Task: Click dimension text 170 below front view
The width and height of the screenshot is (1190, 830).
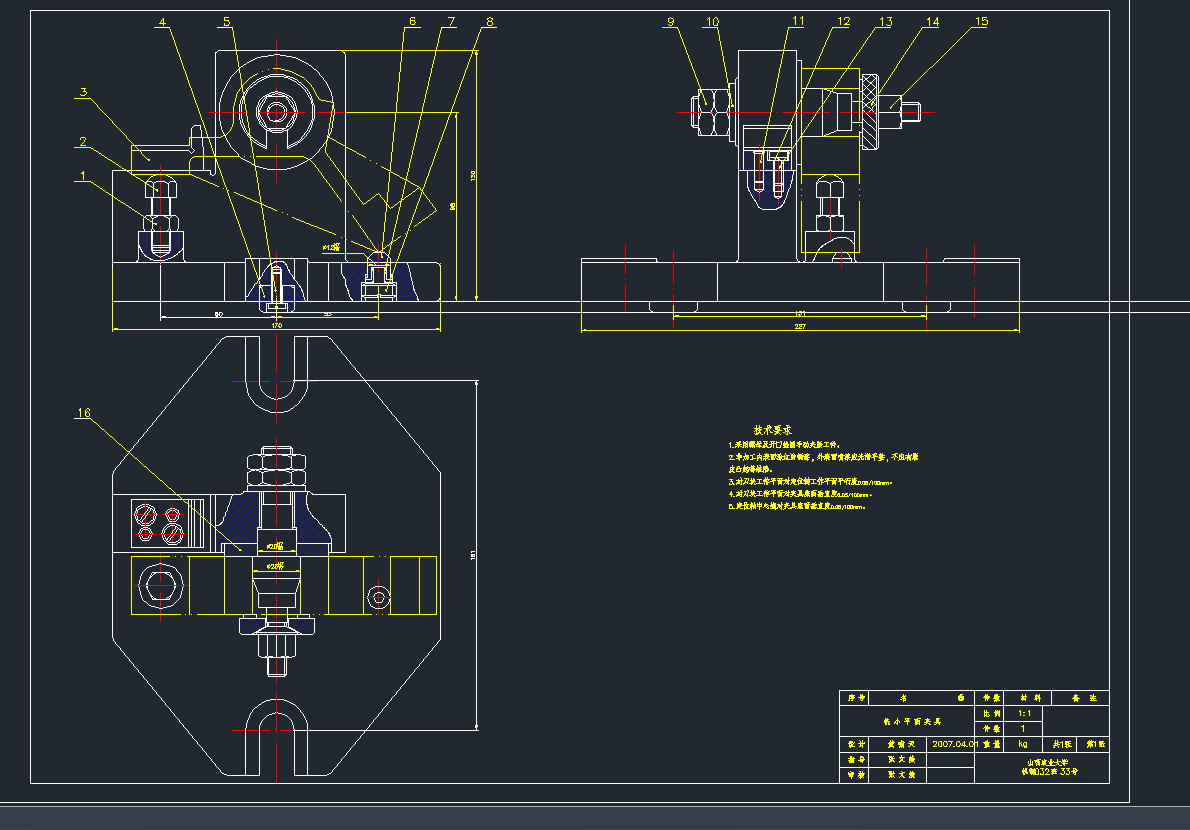Action: pyautogui.click(x=277, y=327)
